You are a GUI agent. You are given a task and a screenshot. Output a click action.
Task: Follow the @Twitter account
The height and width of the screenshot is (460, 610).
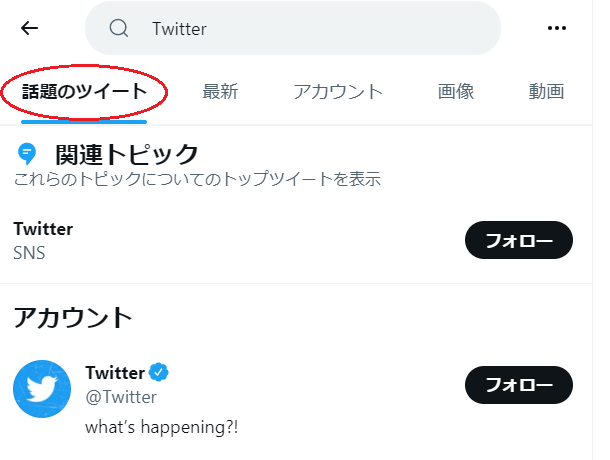[x=518, y=384]
